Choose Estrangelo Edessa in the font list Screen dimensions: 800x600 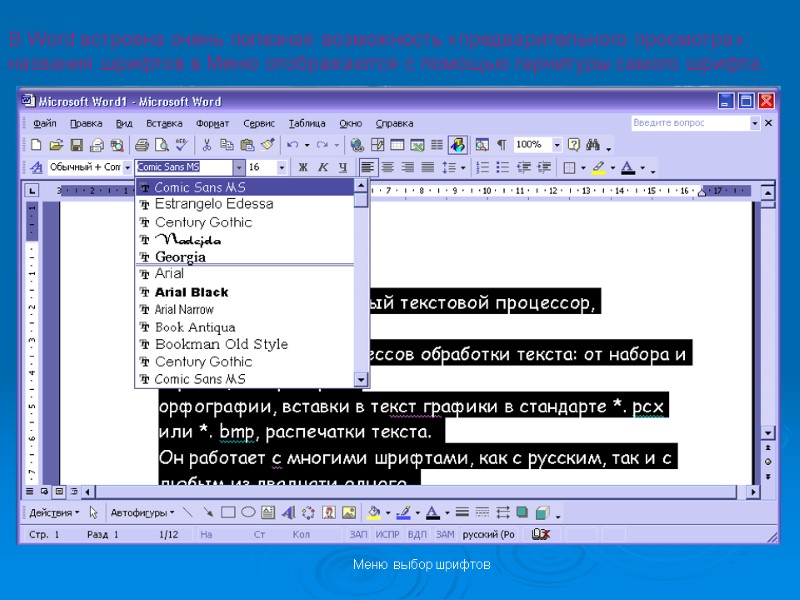pyautogui.click(x=245, y=204)
